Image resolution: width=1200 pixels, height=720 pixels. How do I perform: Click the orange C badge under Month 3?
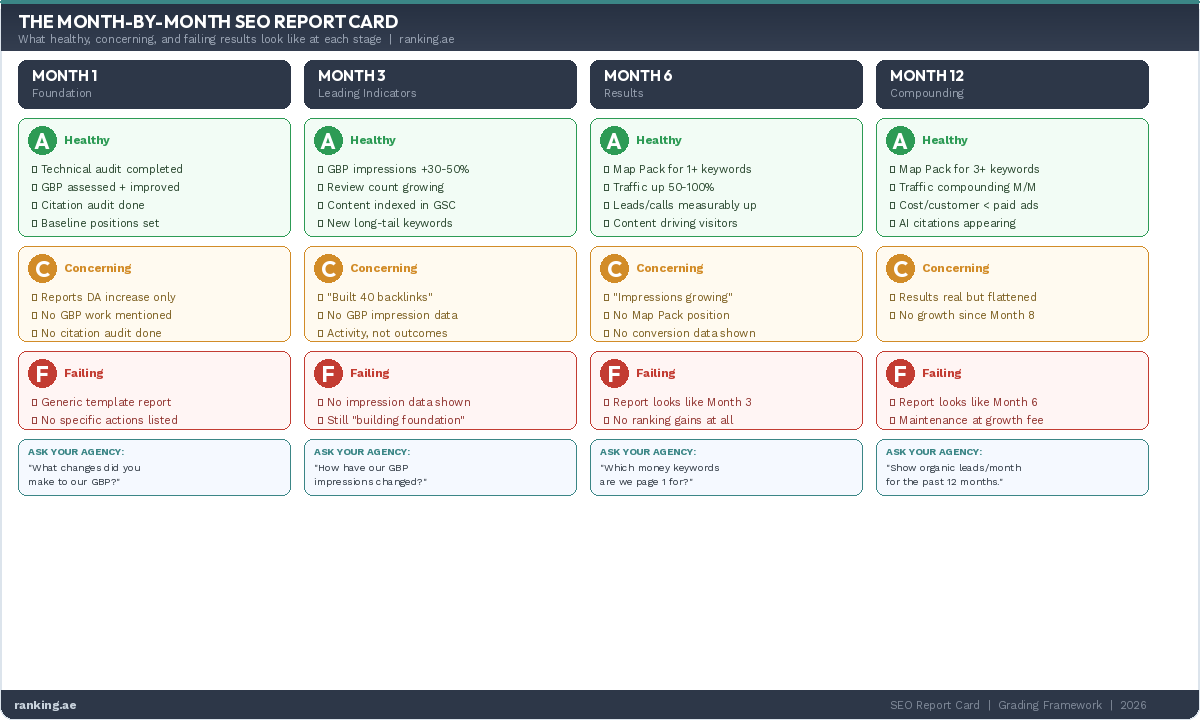[328, 269]
